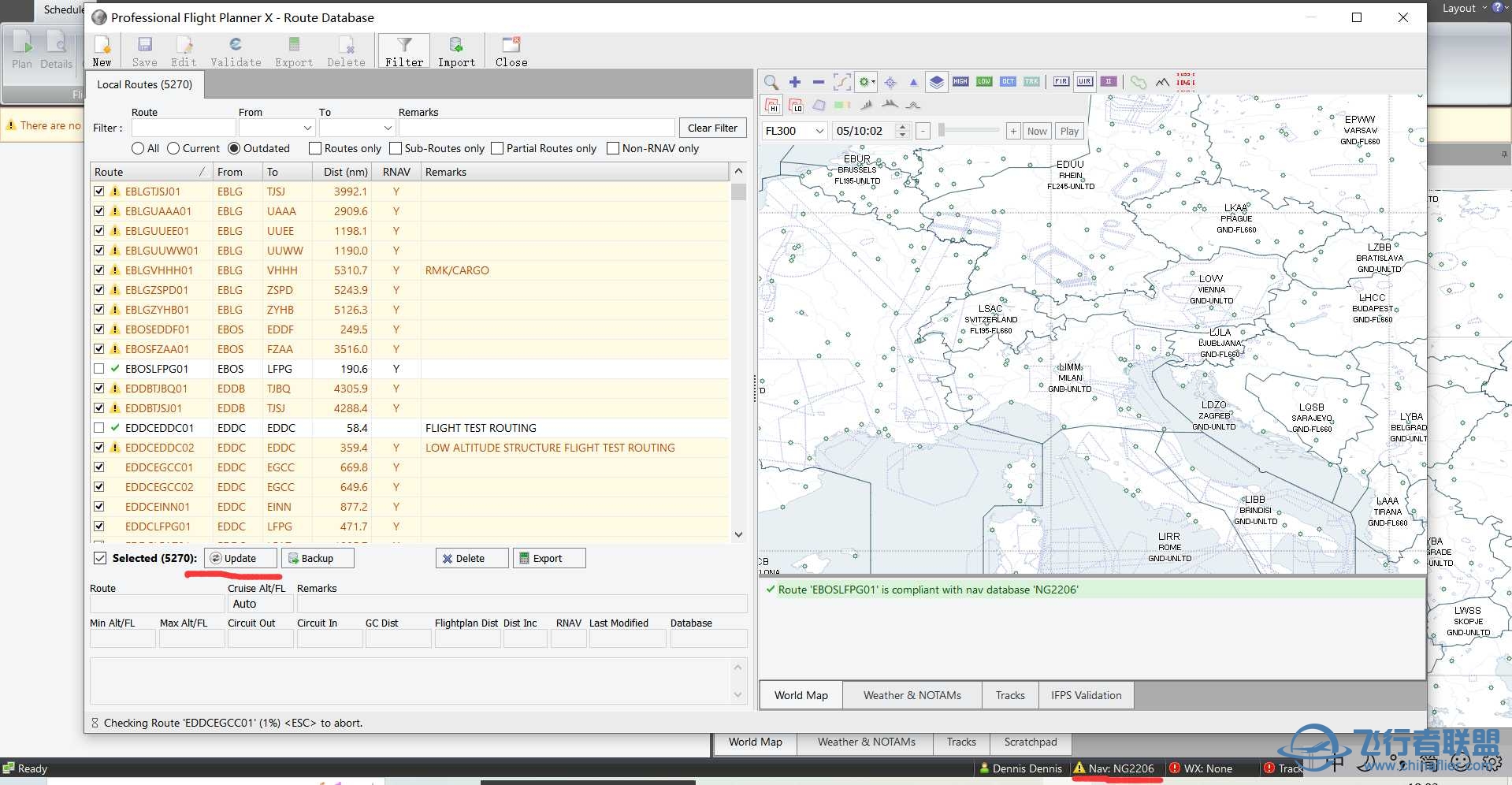Select the map magnifier search tool
1512x785 pixels.
click(x=771, y=82)
